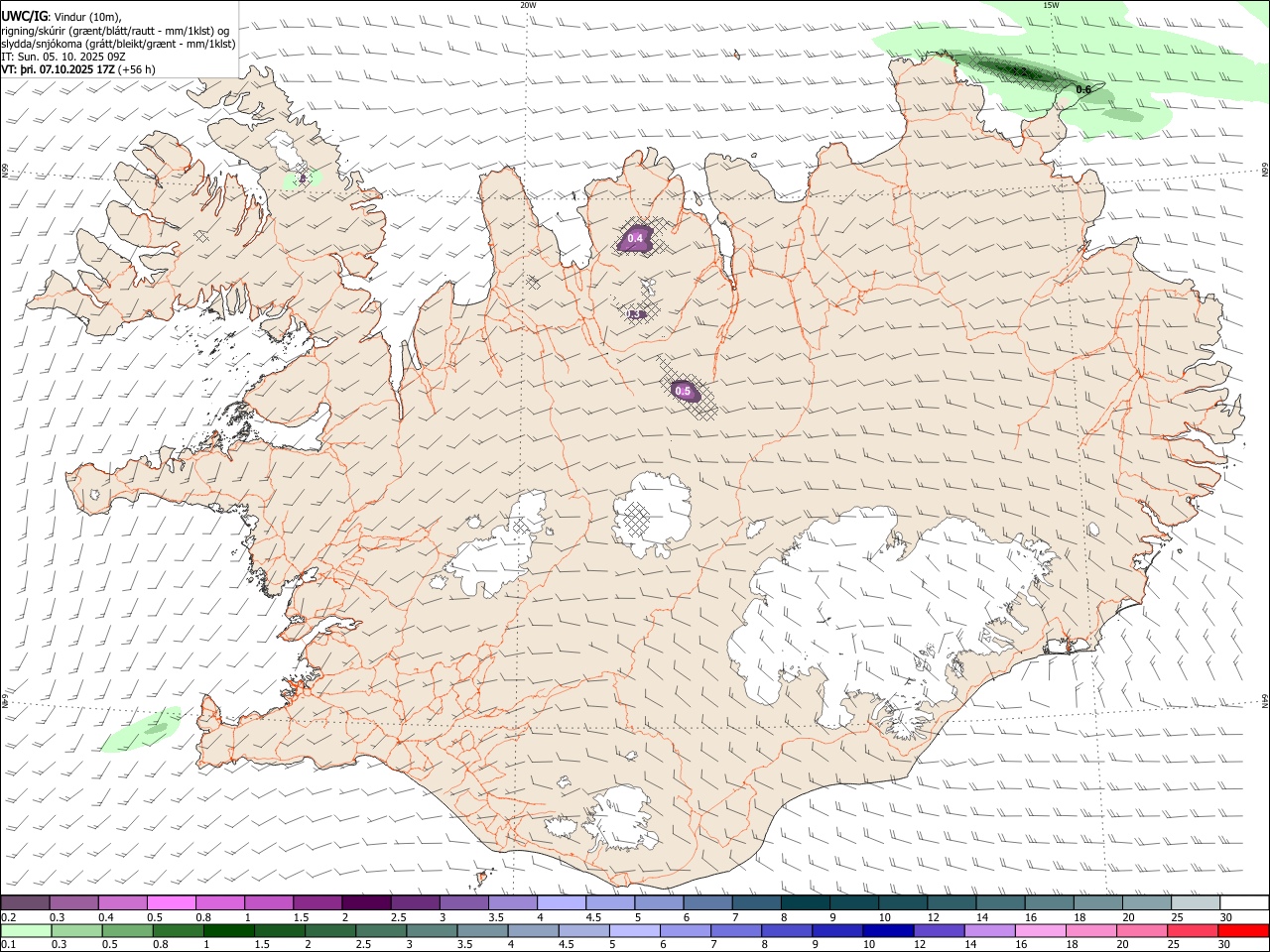Select the light lavender 4 swatch in upper scale

[x=562, y=903]
